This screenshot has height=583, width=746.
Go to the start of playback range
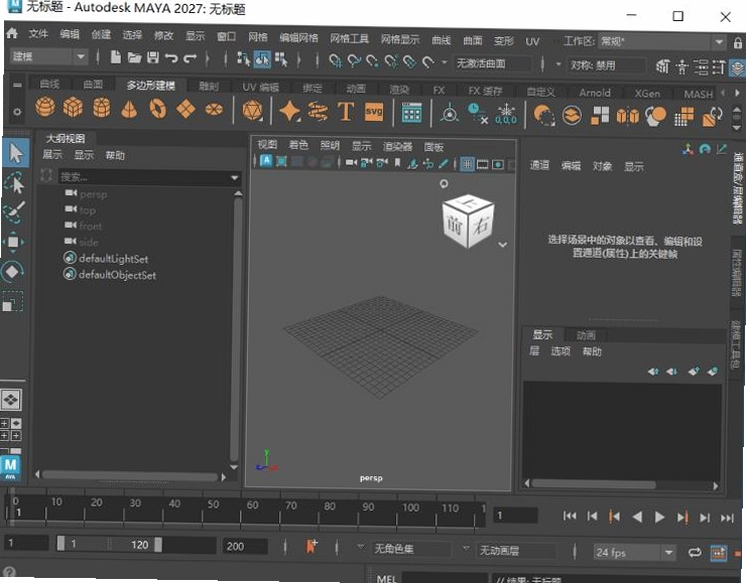pyautogui.click(x=569, y=516)
